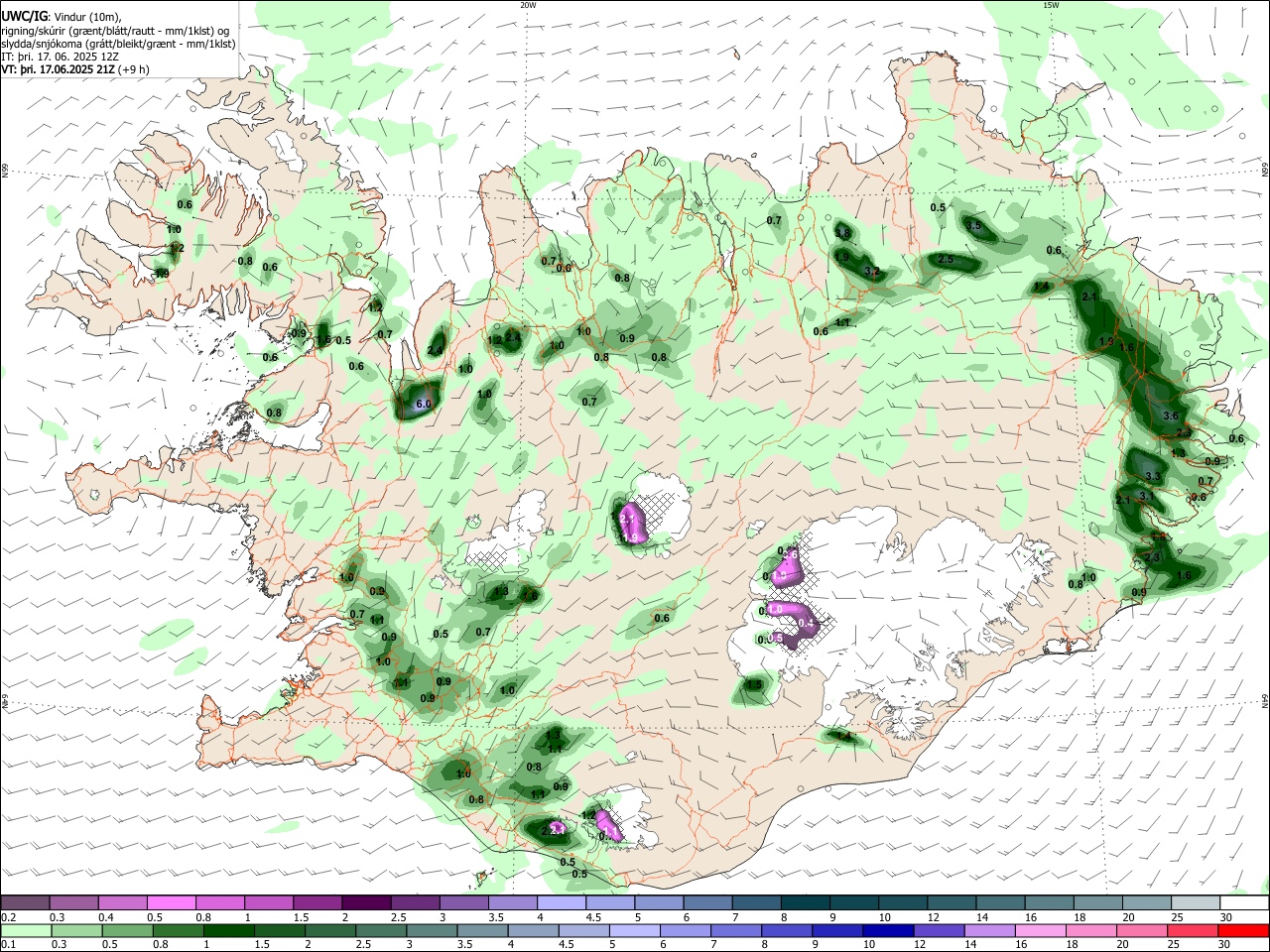The width and height of the screenshot is (1270, 952).
Task: Click the '66N' latitude label on the right edge
Action: (x=1265, y=168)
